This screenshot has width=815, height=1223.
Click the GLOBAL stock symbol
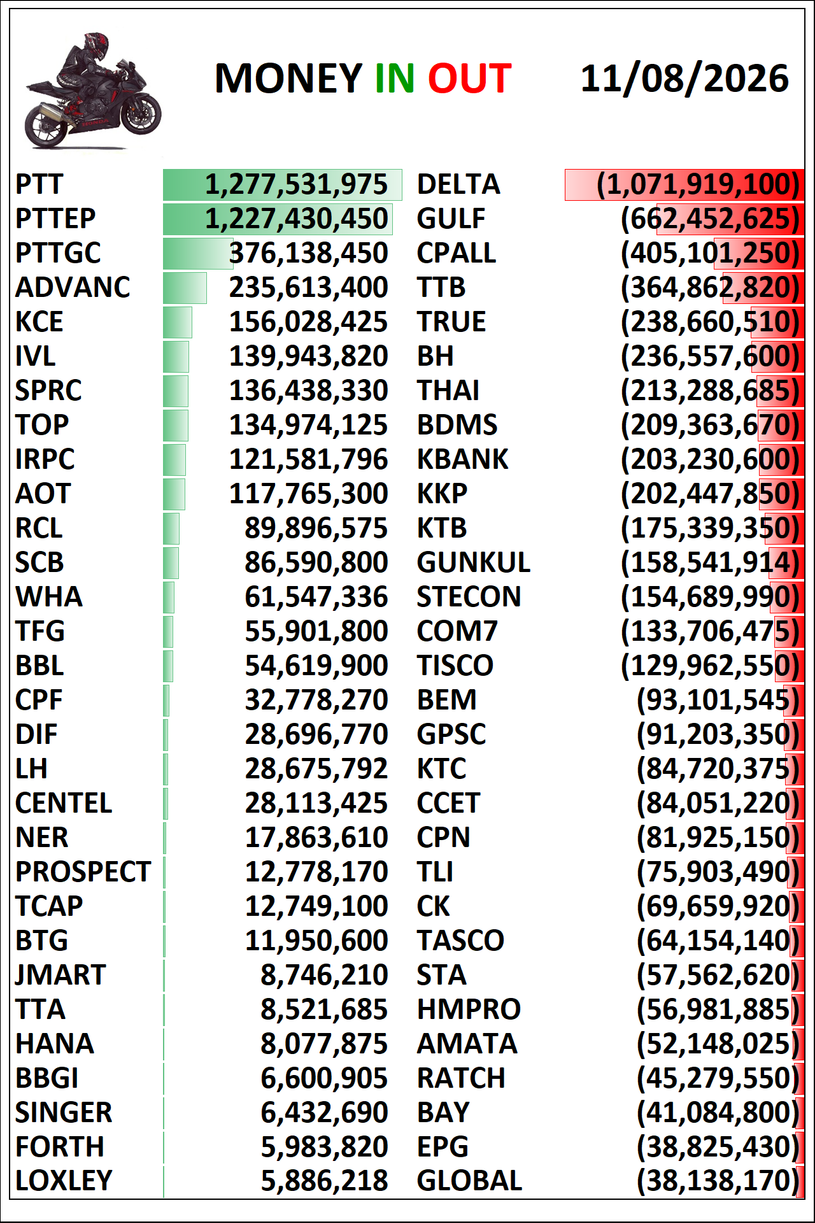[x=469, y=1181]
